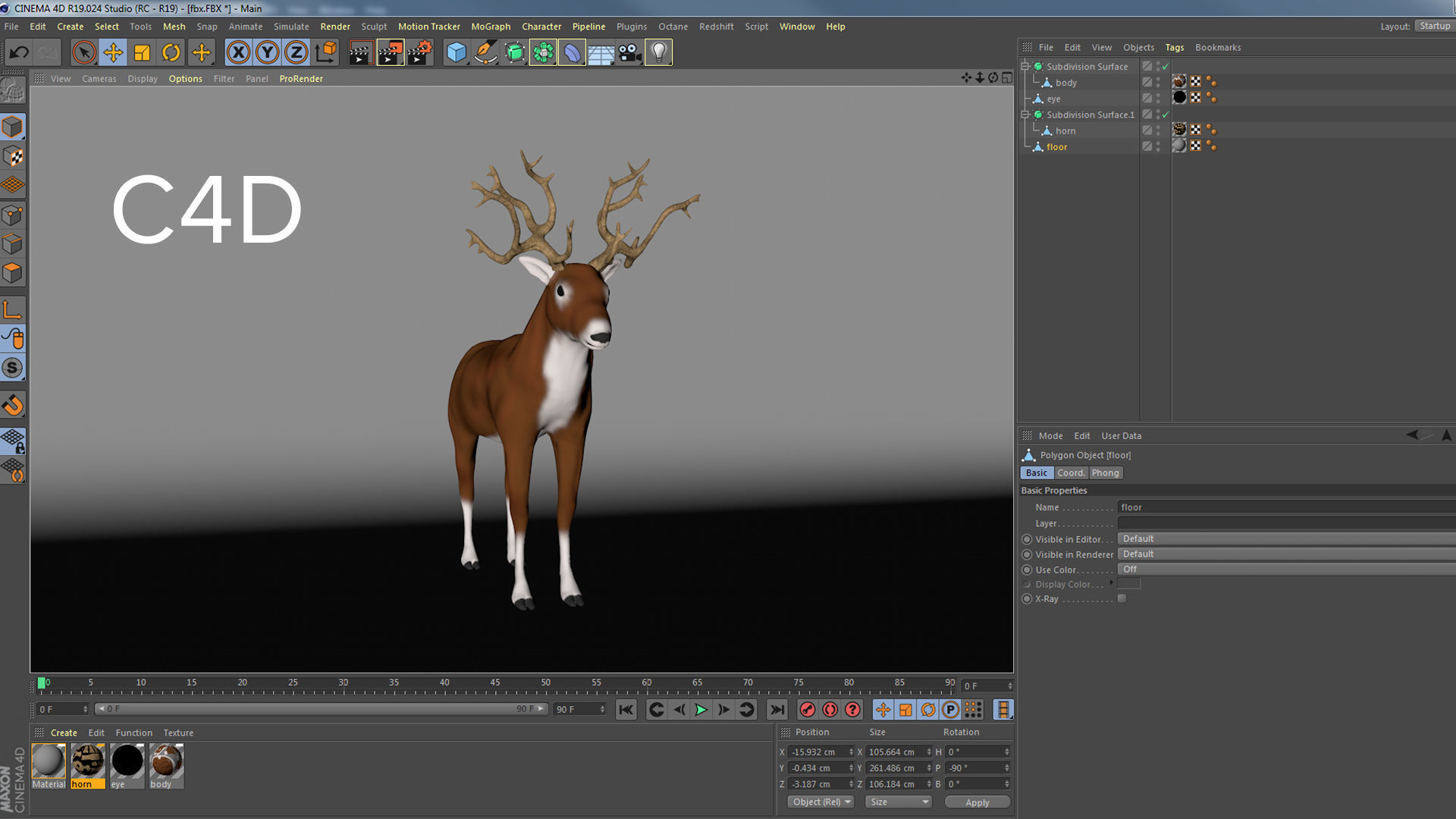Toggle the Z axis lock
1456x819 pixels.
296,52
